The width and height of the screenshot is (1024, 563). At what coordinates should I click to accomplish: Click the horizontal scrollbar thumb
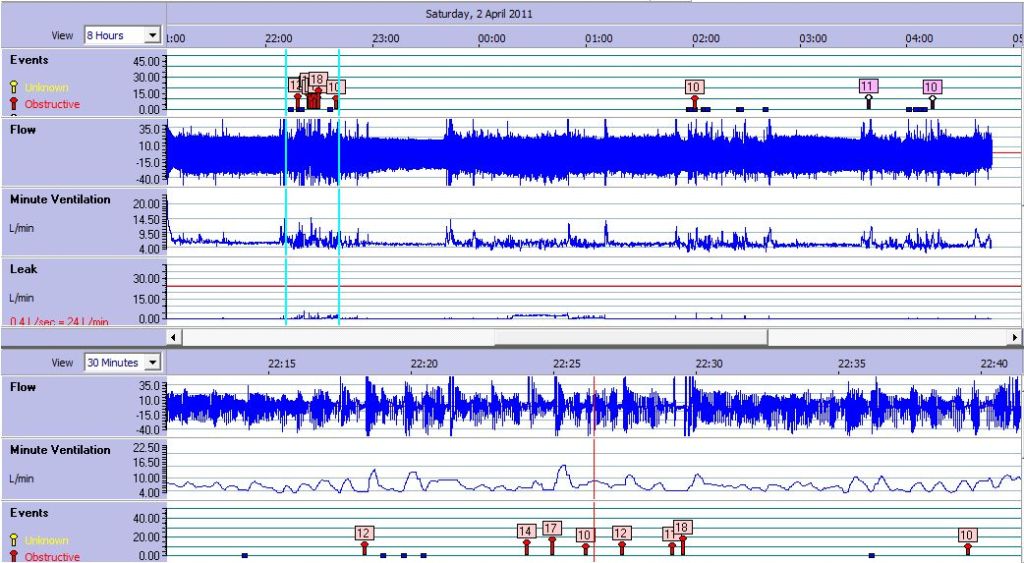(630, 337)
